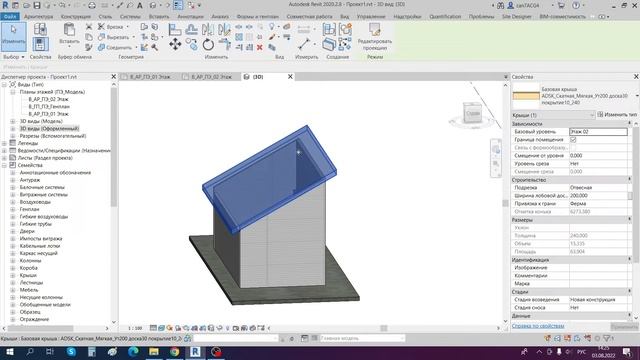Open the Аннотации ribbon tab
Screen dimensions: 640x360
pos(191,17)
